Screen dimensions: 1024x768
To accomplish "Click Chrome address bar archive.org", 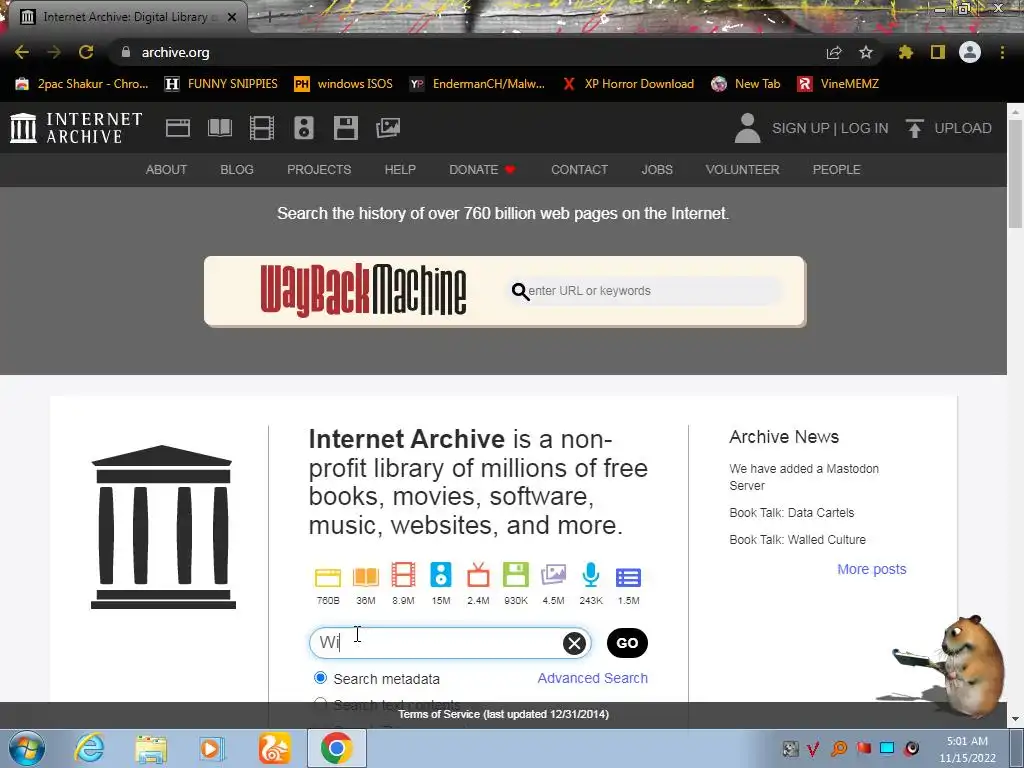I will coord(176,52).
